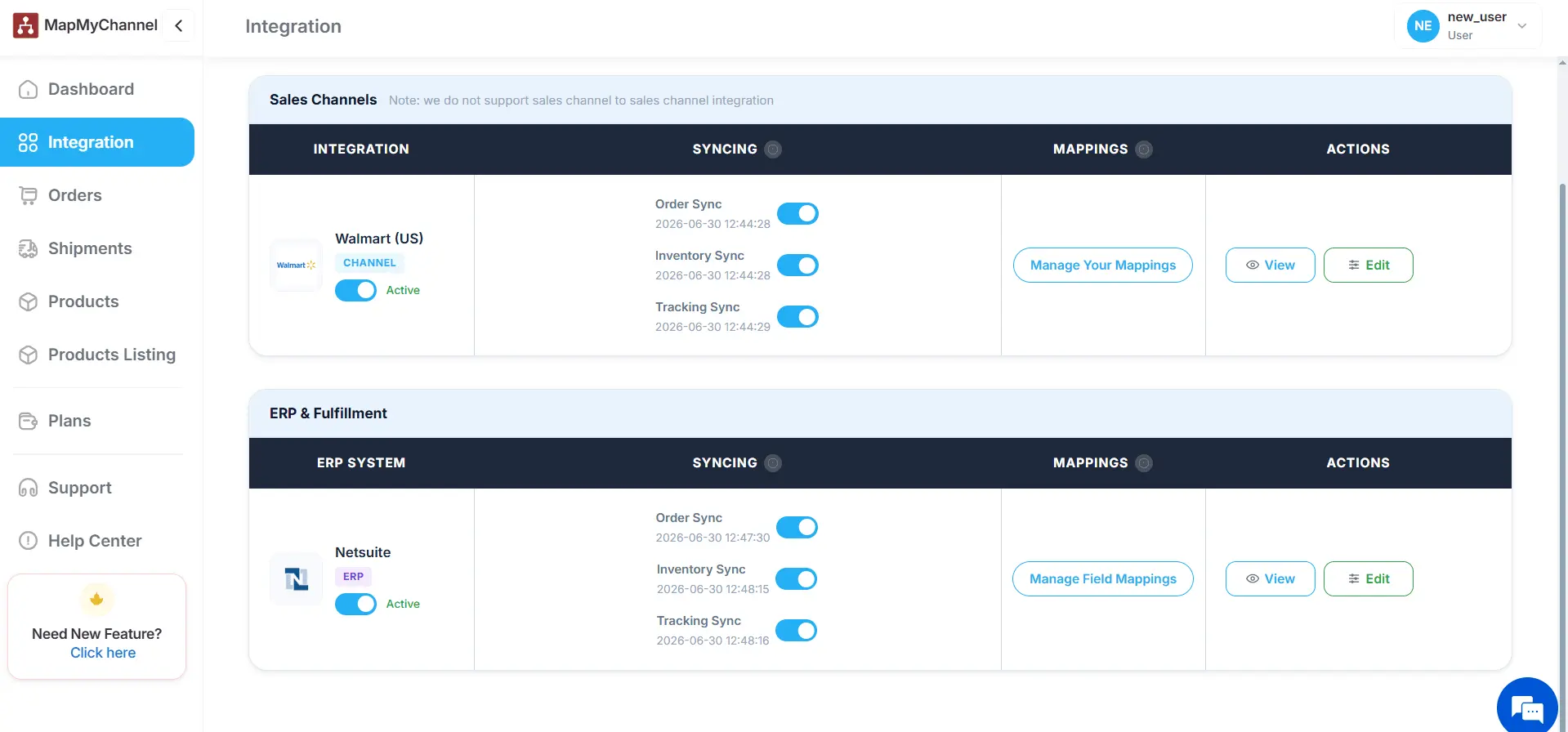Disable Walmart Order Sync toggle

click(x=797, y=213)
